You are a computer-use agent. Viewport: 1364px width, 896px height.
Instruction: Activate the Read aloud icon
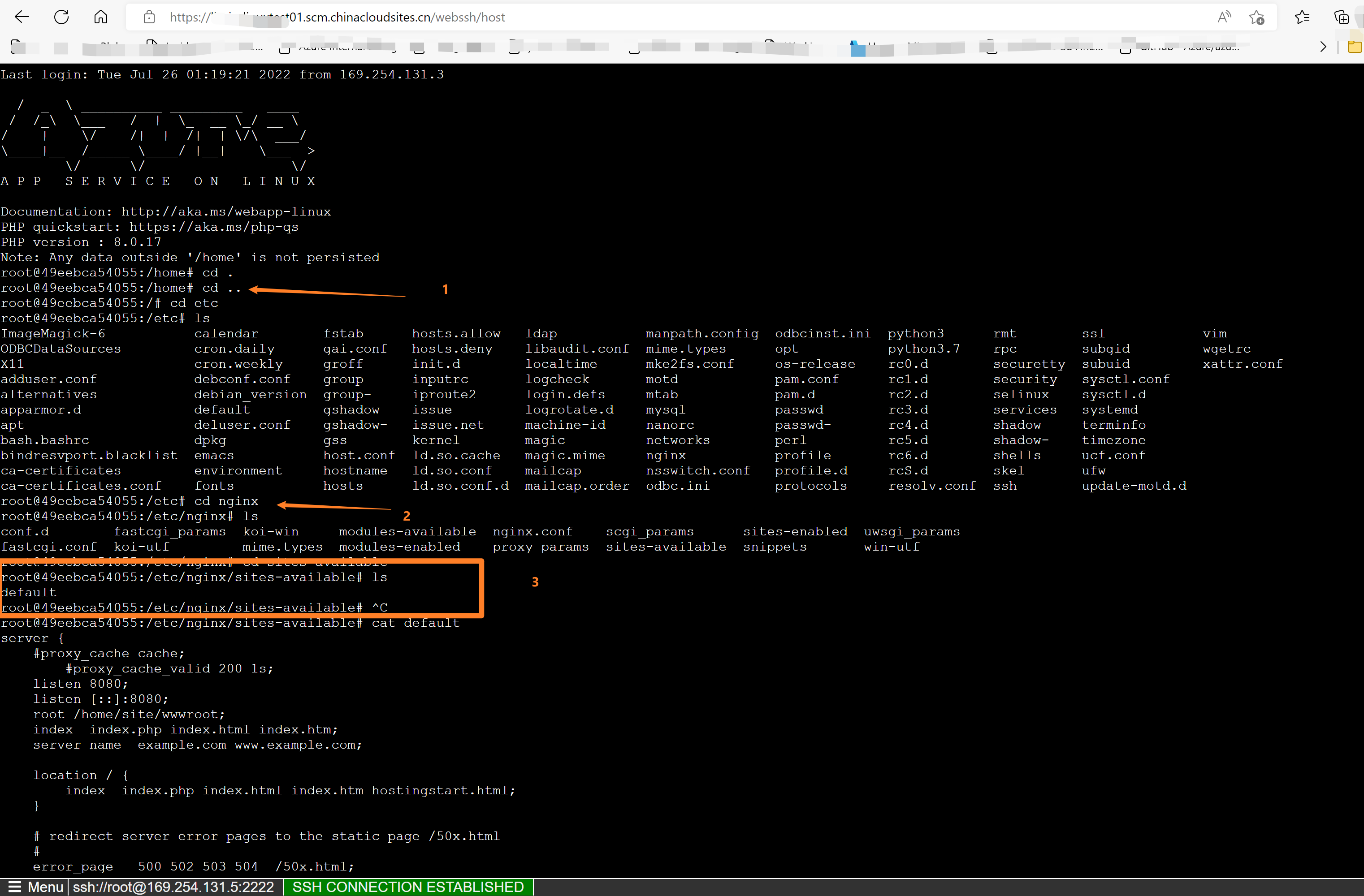pos(1224,17)
